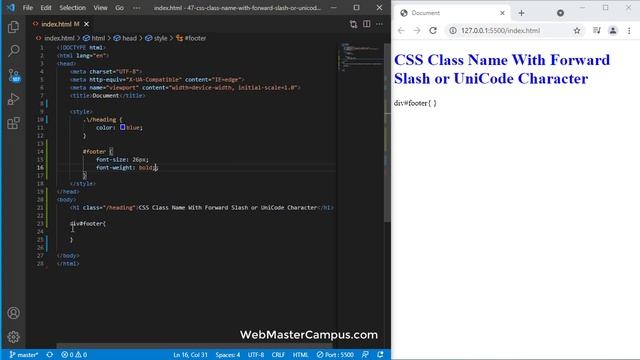This screenshot has height=360, width=640.
Task: Click the editor minimap
Action: [360, 57]
